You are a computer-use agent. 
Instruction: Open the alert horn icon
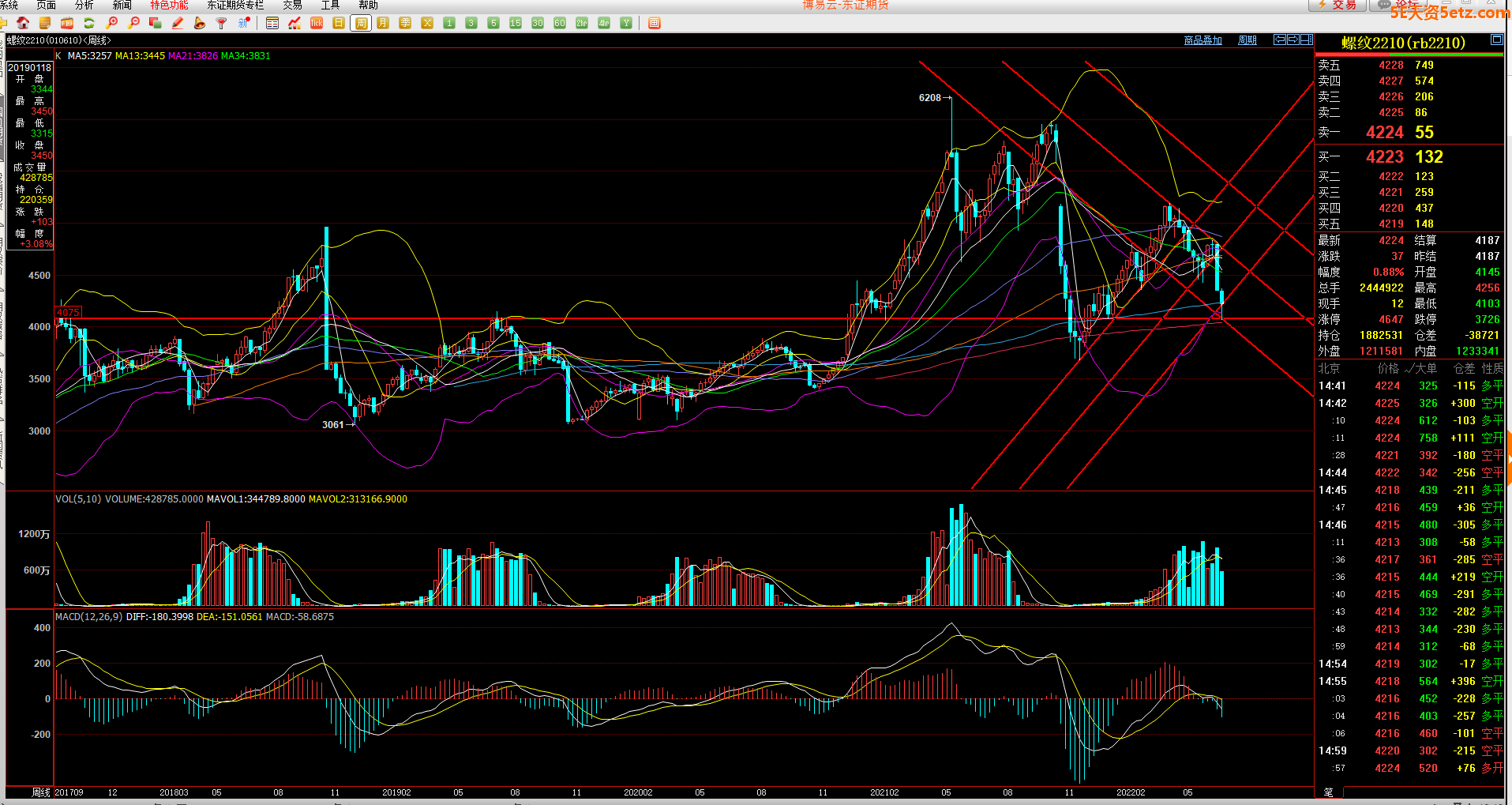(200, 23)
